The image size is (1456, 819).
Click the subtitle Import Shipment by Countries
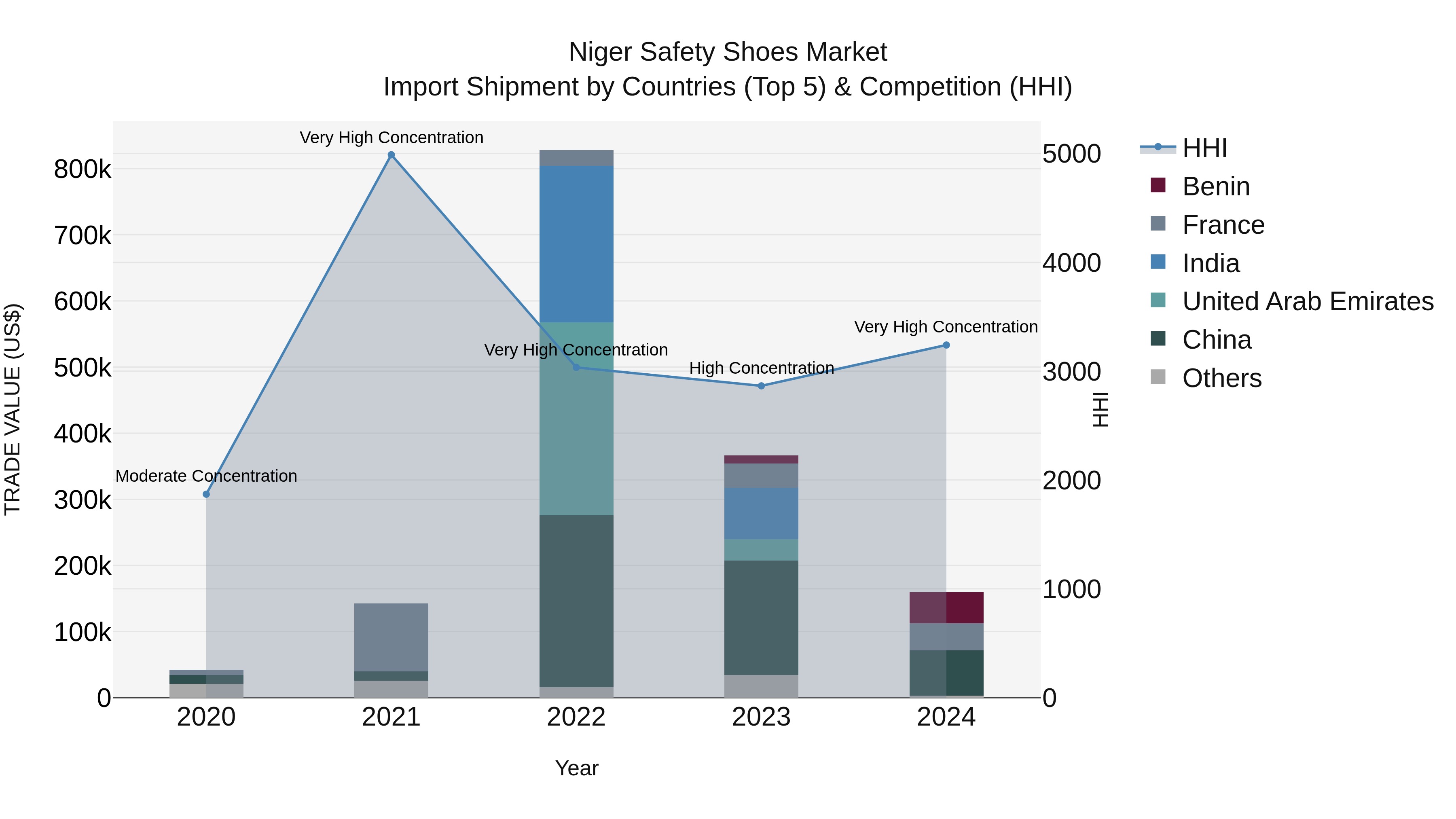tap(728, 87)
